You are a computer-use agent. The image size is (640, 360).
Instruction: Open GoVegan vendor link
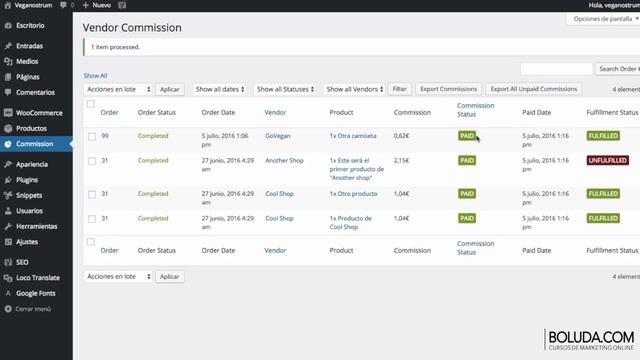pos(278,136)
